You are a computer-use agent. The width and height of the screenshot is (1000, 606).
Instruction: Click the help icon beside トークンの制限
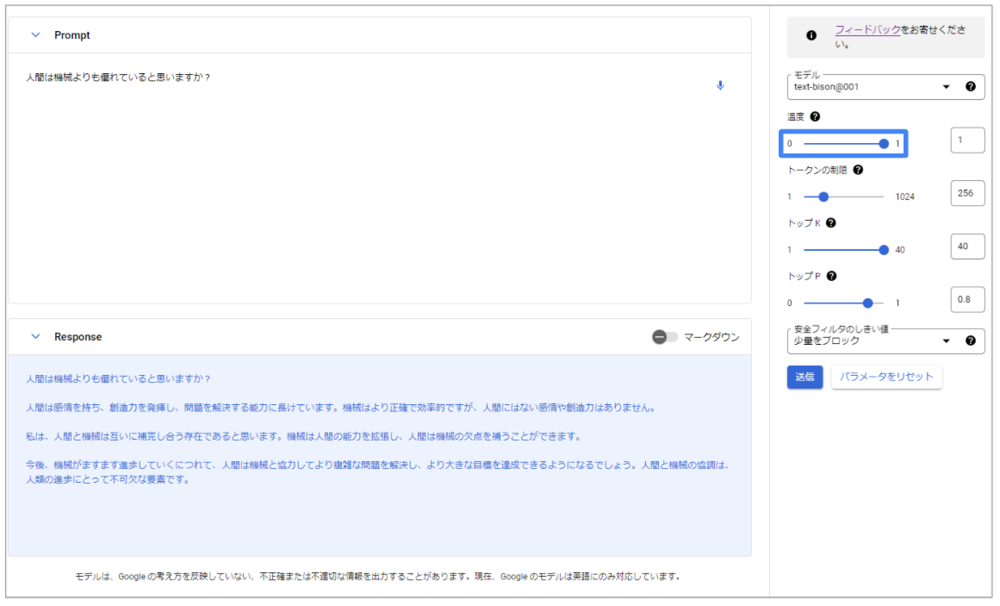(858, 170)
